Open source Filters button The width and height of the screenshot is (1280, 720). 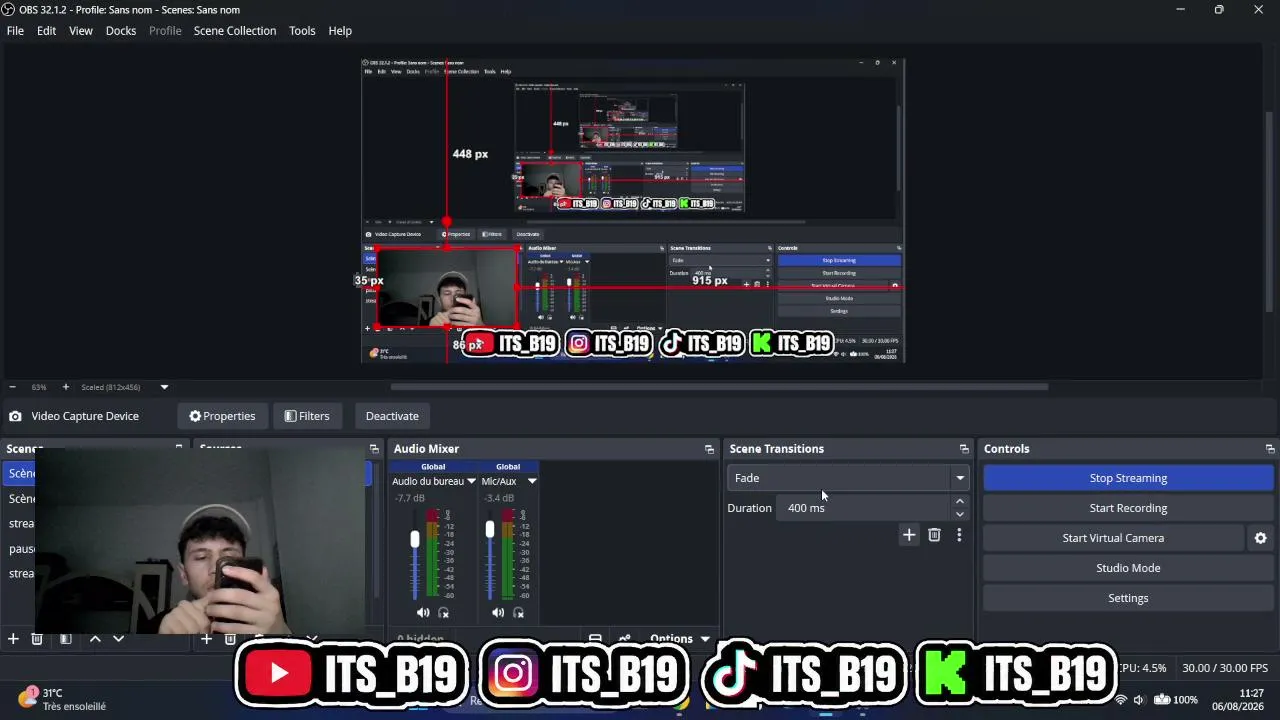coord(306,416)
